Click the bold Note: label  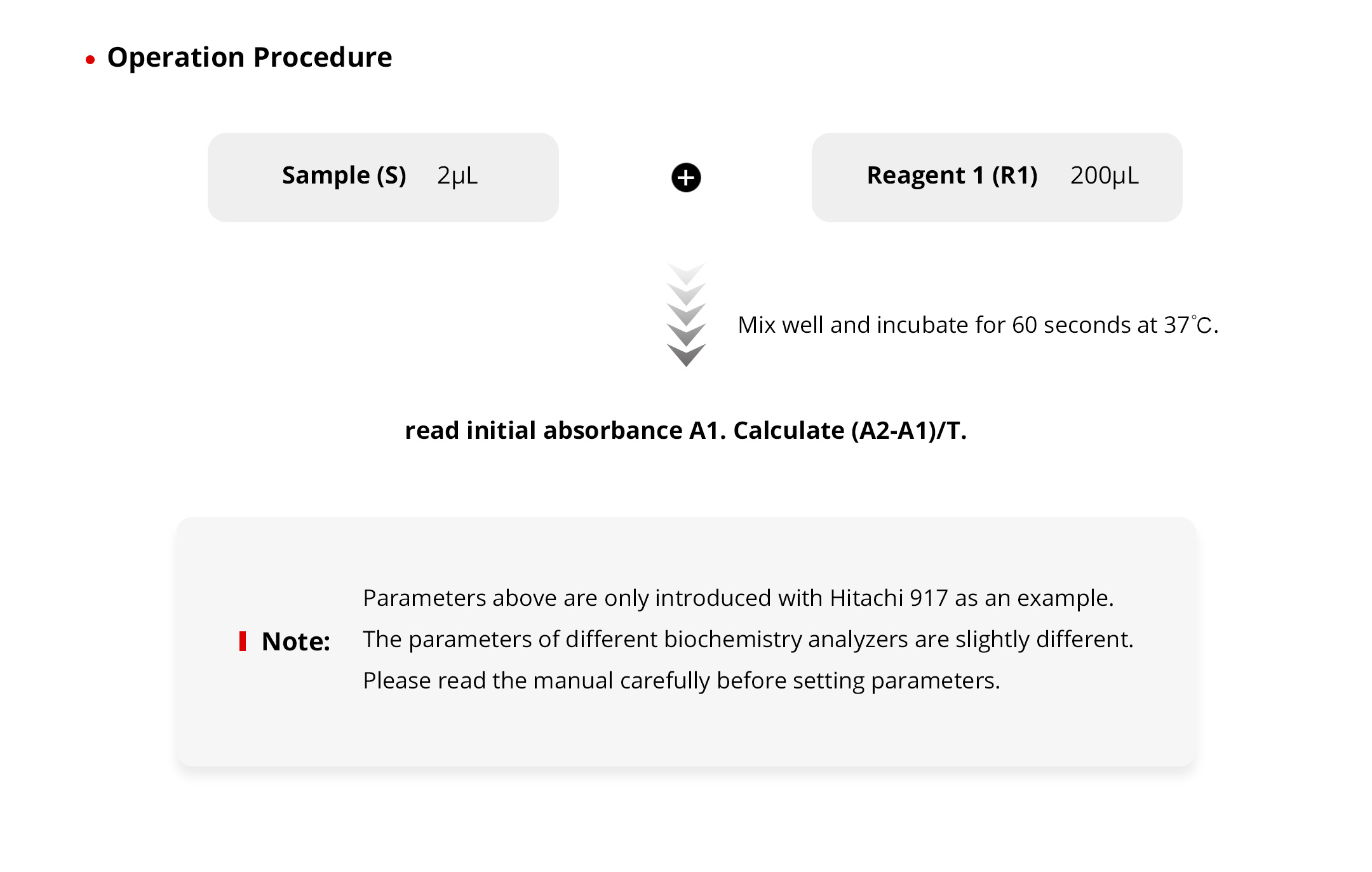[296, 641]
